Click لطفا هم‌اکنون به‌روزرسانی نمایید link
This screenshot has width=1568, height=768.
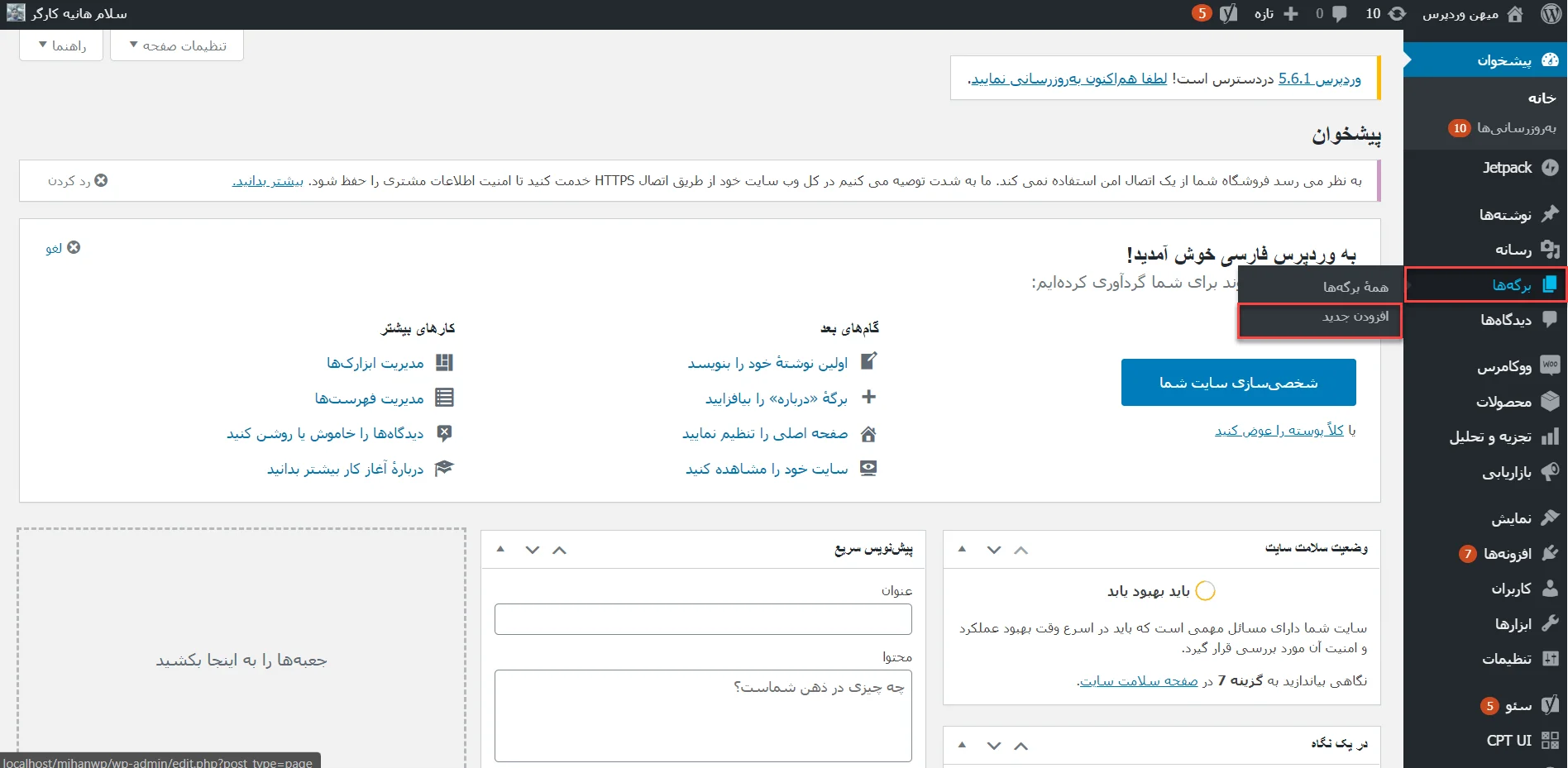pyautogui.click(x=1069, y=79)
